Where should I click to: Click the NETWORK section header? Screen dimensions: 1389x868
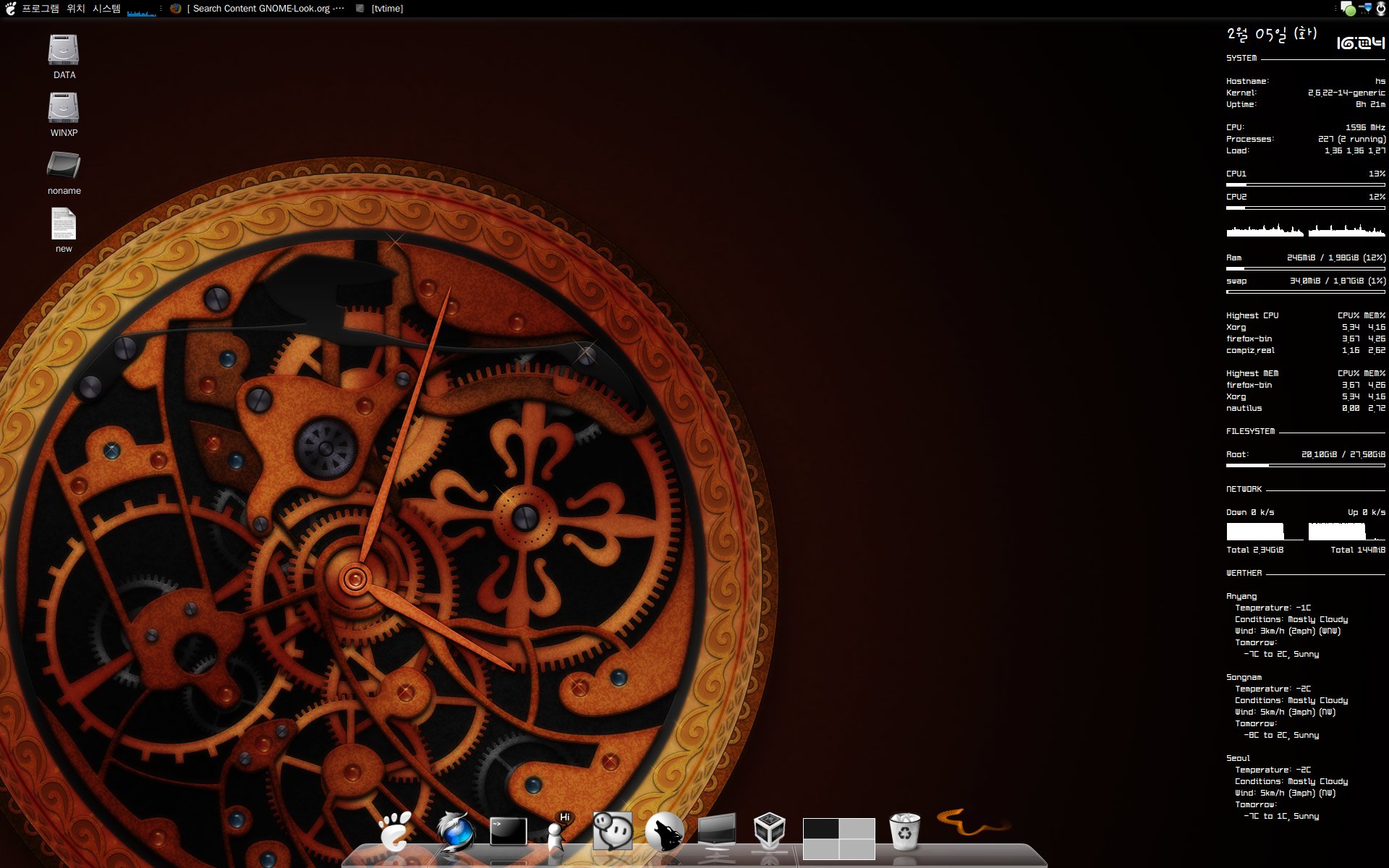point(1244,489)
